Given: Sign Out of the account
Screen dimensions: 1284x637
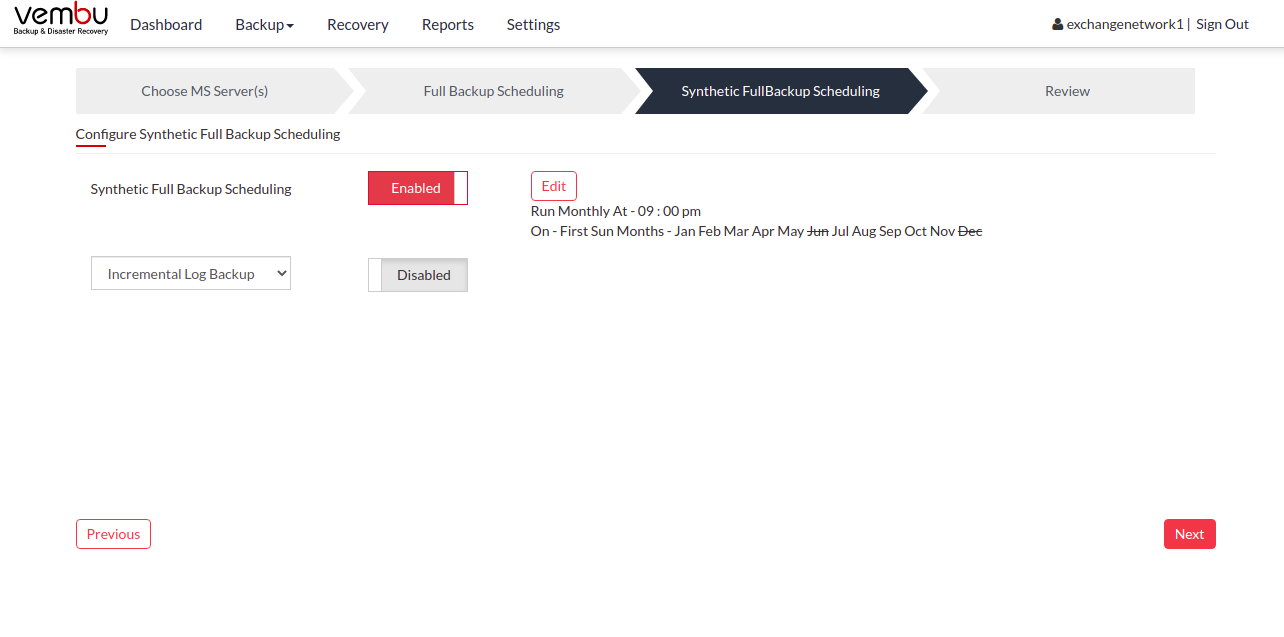Looking at the screenshot, I should (1222, 24).
